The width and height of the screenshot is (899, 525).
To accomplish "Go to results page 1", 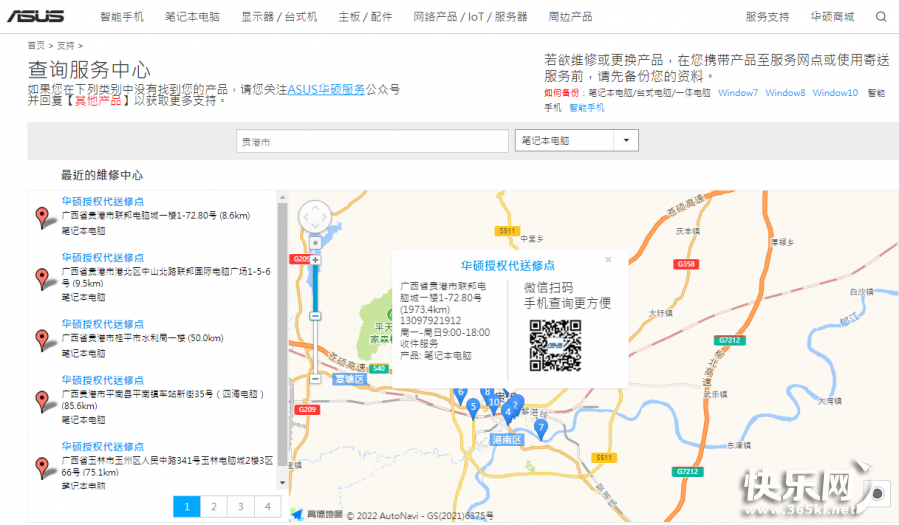I will point(187,507).
